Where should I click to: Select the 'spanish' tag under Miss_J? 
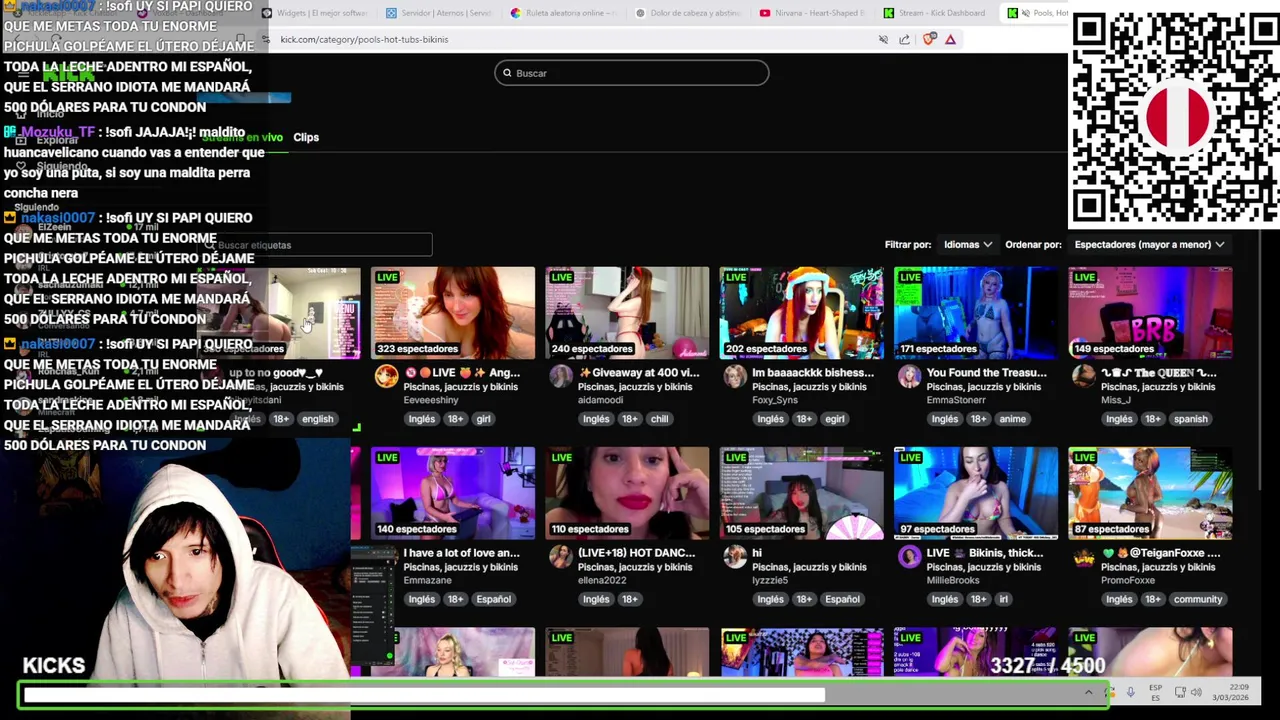(1190, 419)
